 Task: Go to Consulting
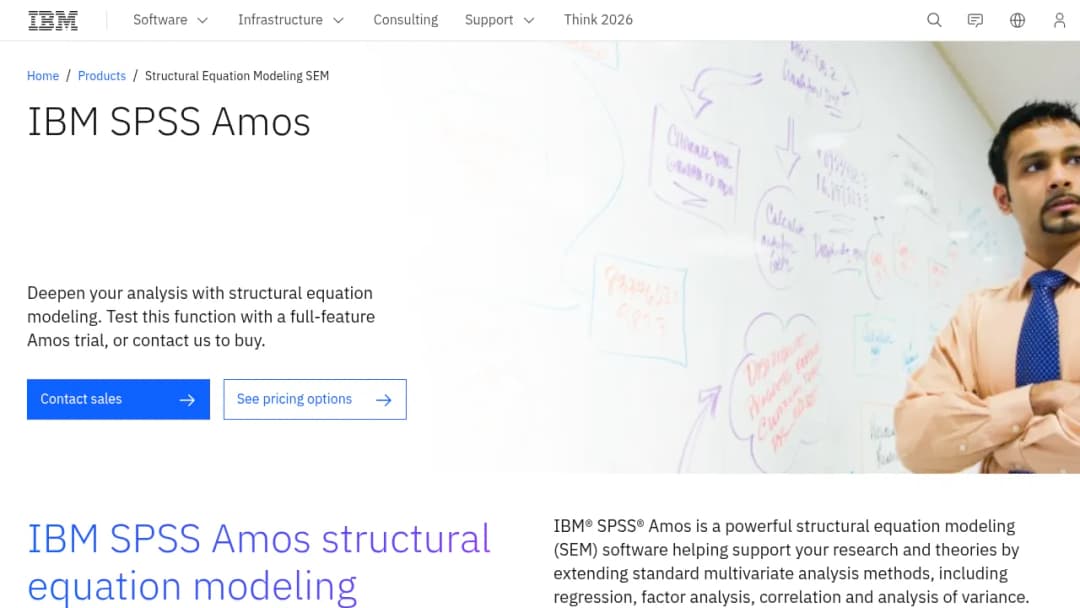[406, 20]
